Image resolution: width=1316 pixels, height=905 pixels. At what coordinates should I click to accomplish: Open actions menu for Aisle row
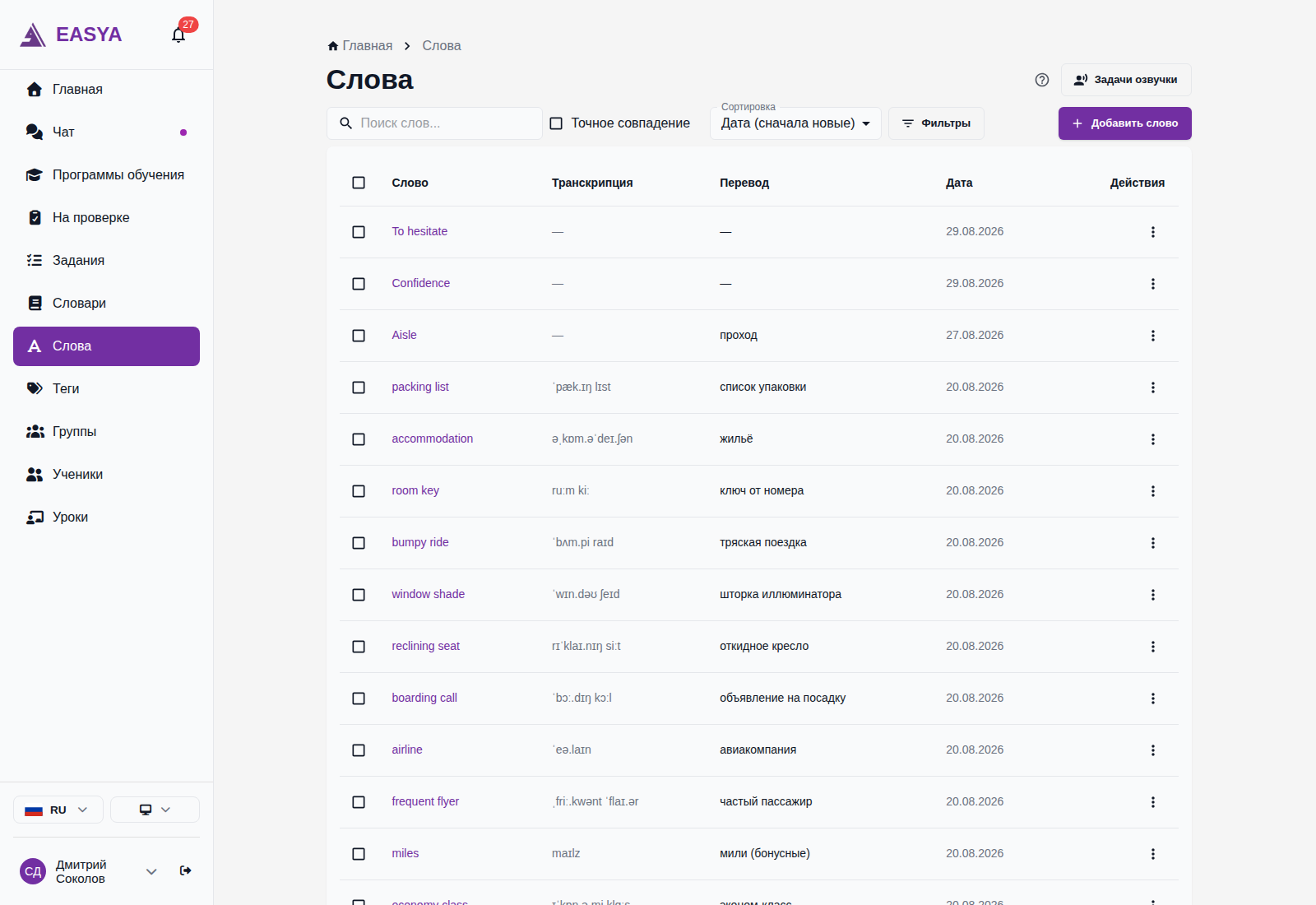point(1153,336)
